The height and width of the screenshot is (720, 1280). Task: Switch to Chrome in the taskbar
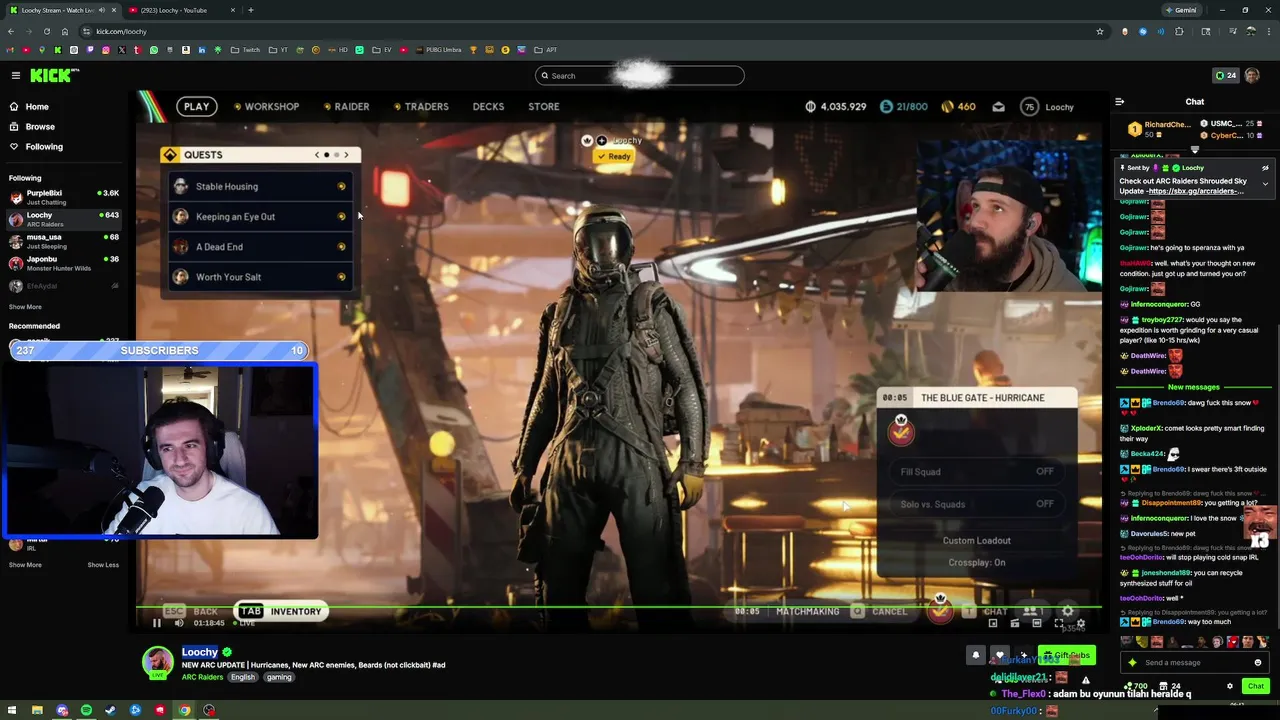coord(184,710)
